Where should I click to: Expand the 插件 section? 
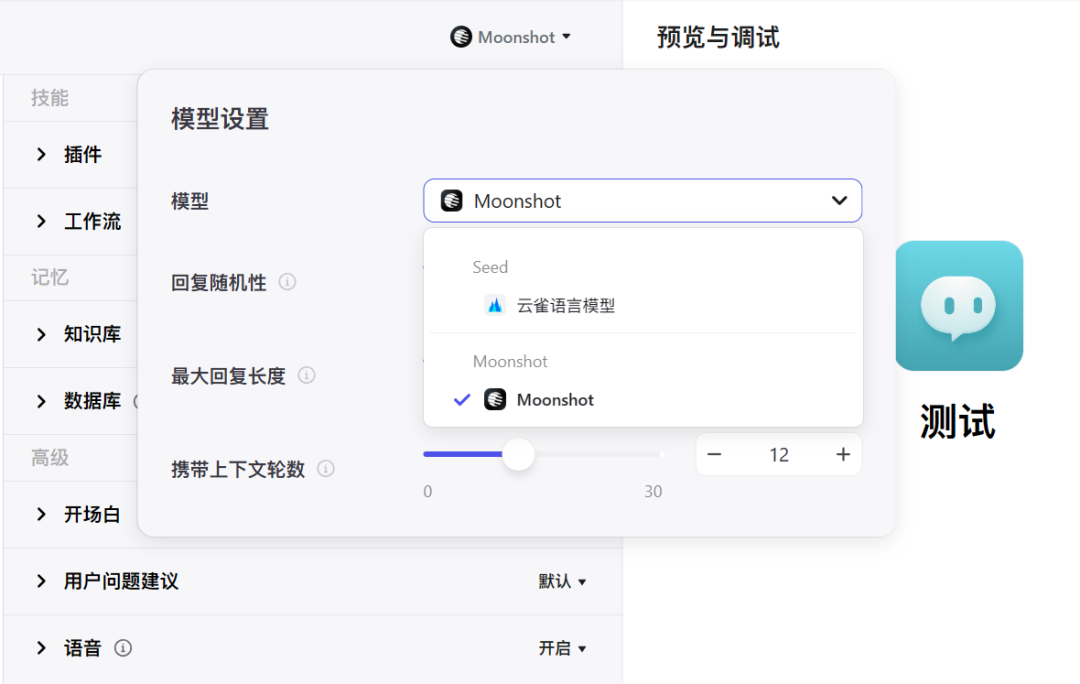[x=41, y=154]
